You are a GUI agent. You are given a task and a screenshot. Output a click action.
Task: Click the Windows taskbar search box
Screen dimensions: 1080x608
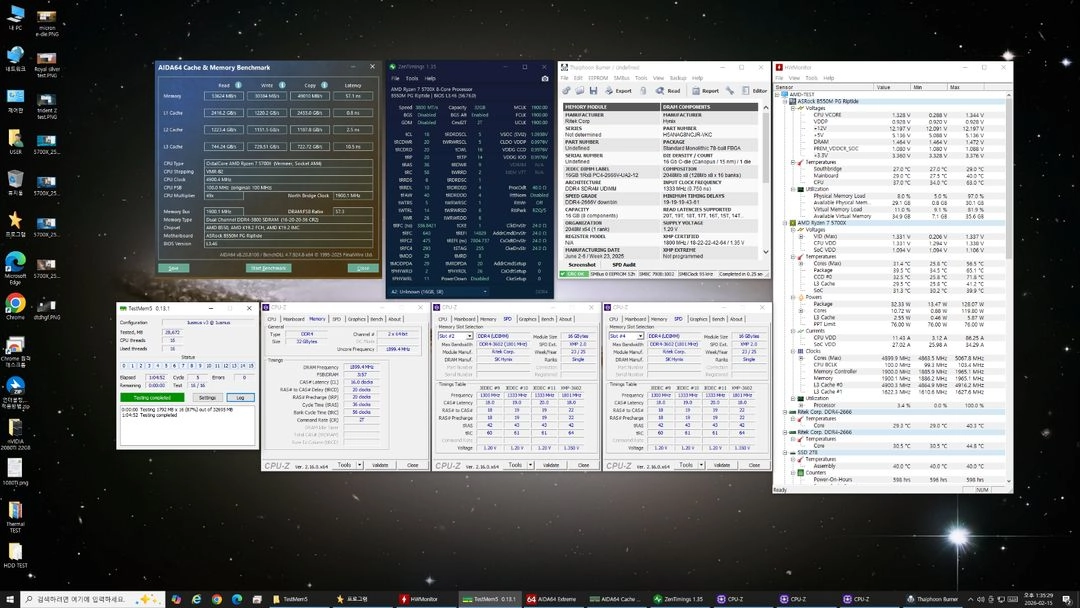(93, 599)
